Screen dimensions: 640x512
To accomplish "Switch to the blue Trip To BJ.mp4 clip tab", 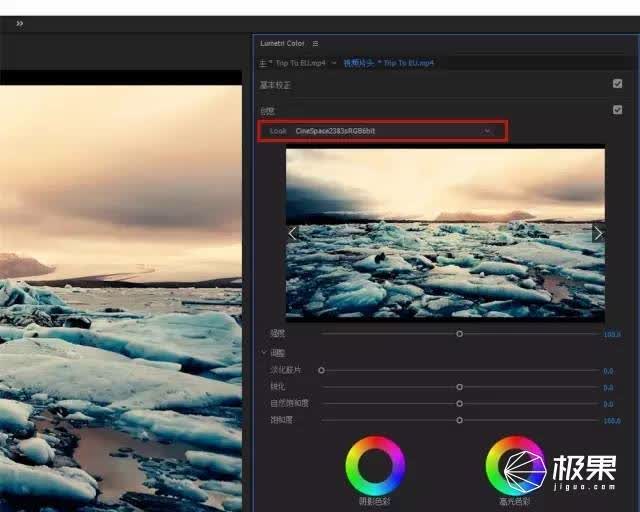I will [x=389, y=63].
